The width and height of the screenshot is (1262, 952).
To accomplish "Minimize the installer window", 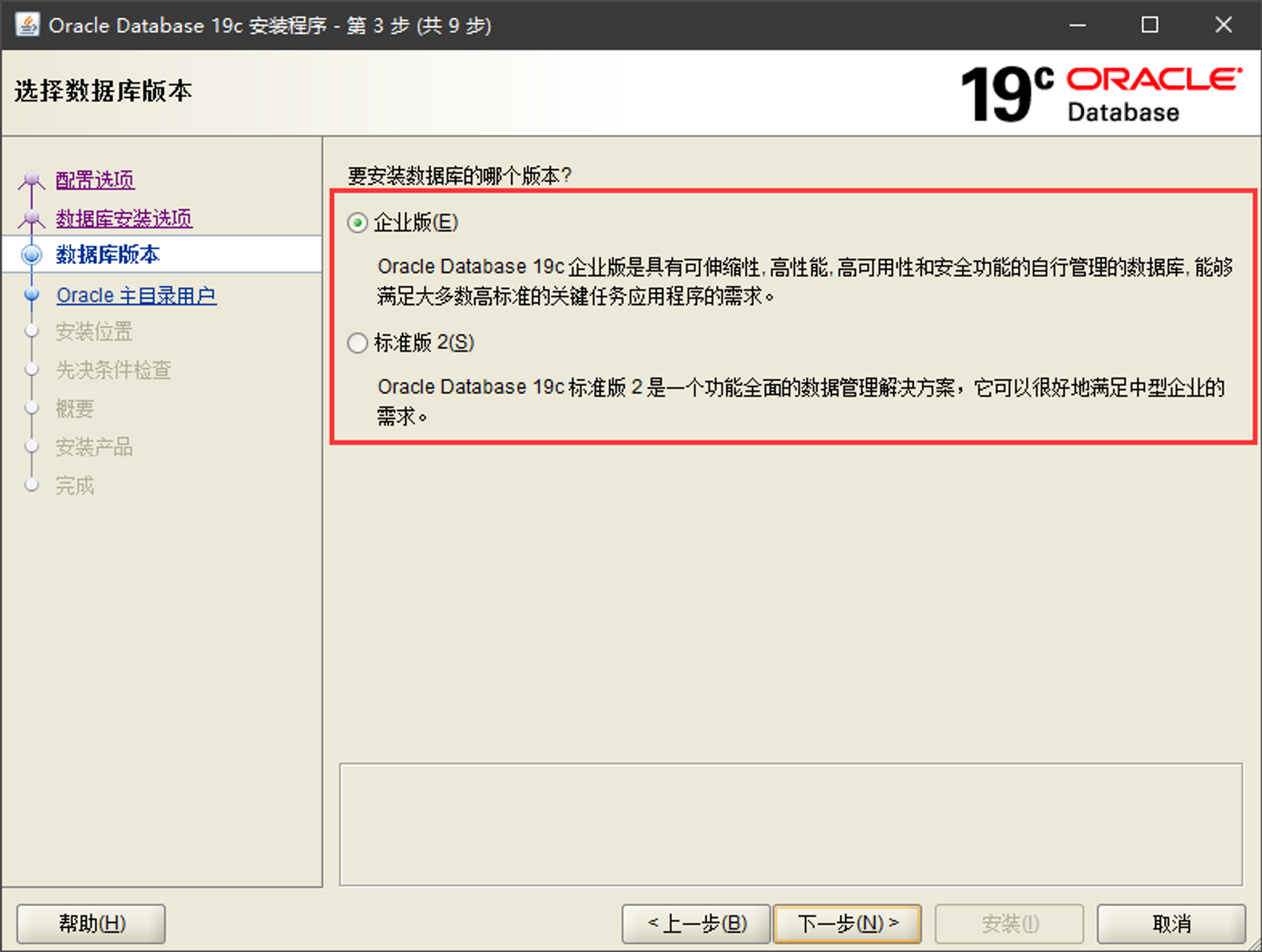I will [1078, 25].
